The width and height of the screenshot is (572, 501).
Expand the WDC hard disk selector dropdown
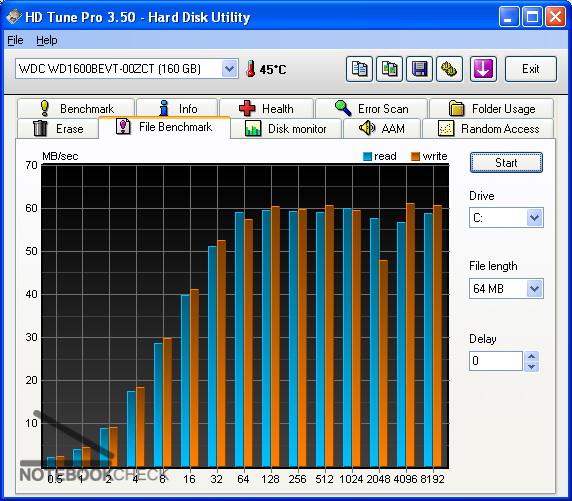coord(229,69)
